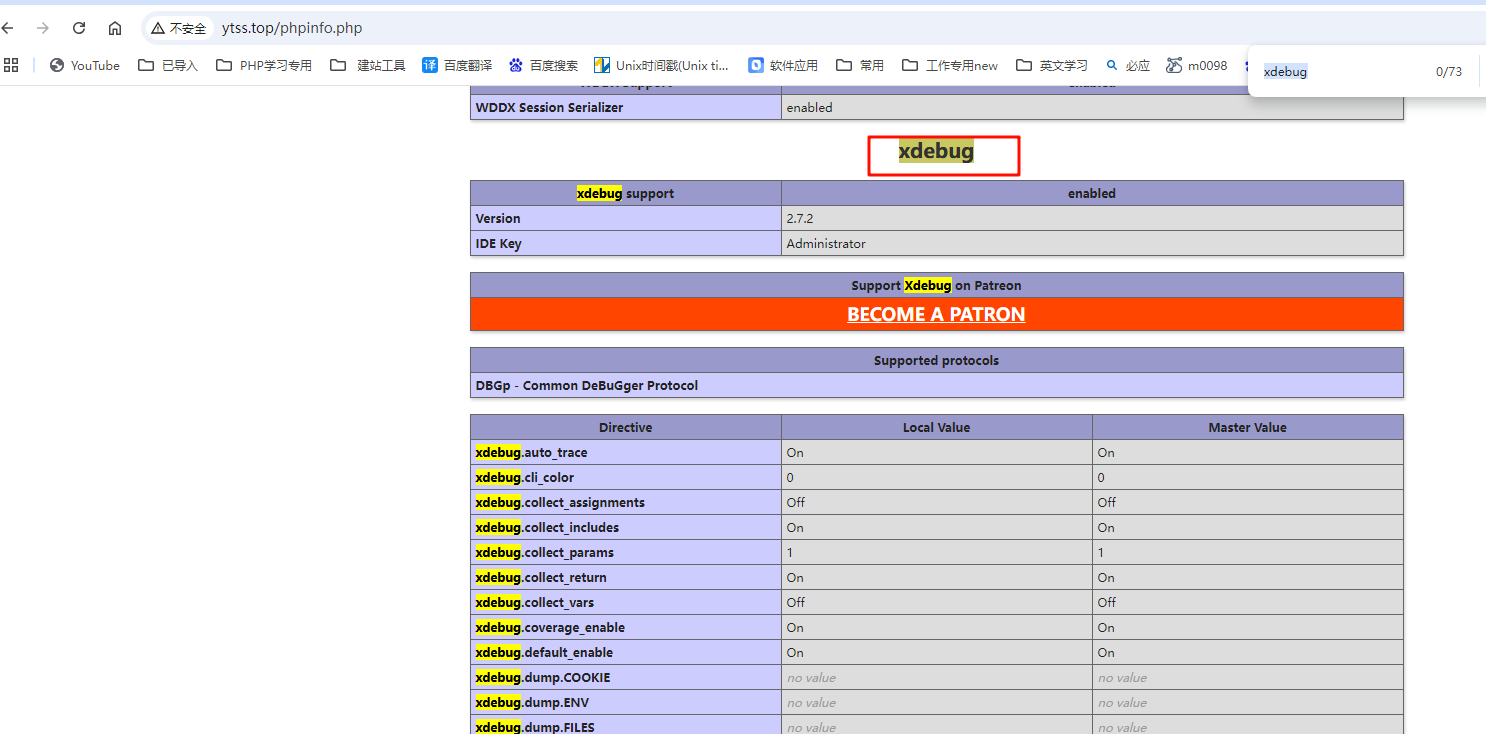Click the xdebug.default_enable directive
1486x734 pixels.
[x=544, y=652]
